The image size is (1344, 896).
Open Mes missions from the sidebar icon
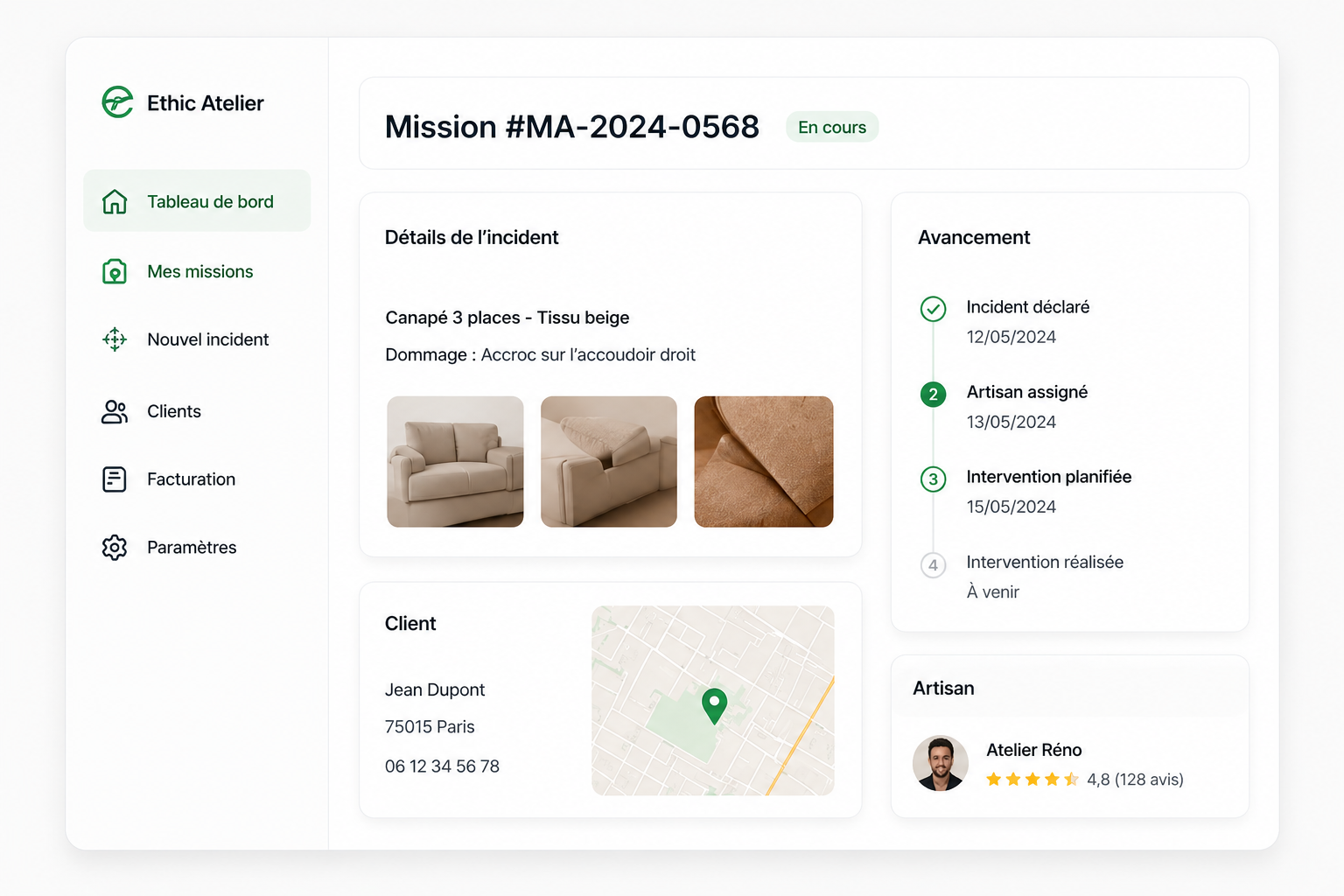(115, 271)
